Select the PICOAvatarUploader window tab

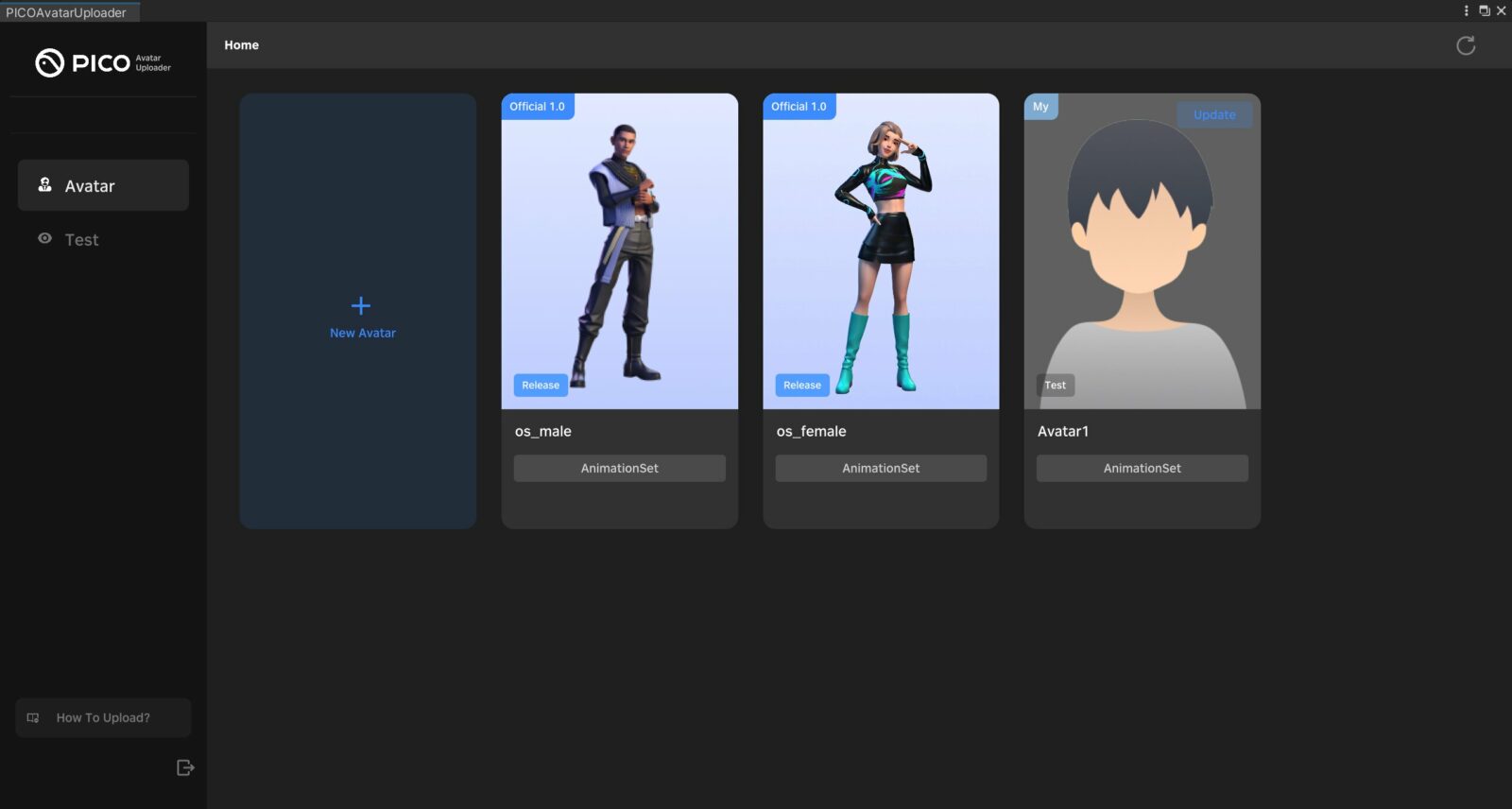click(67, 12)
